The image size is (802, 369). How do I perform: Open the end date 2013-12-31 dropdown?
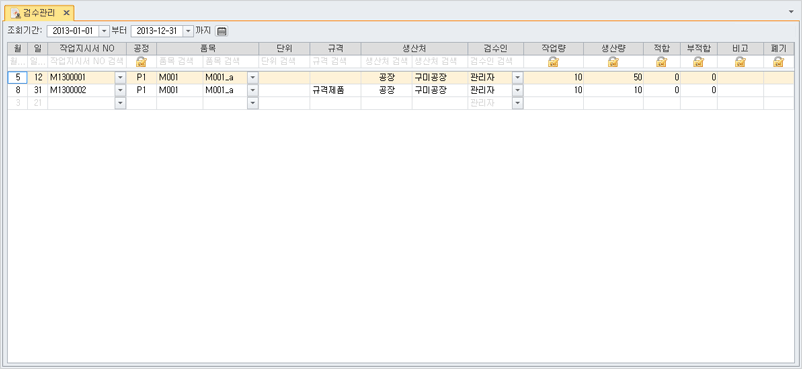(x=188, y=31)
